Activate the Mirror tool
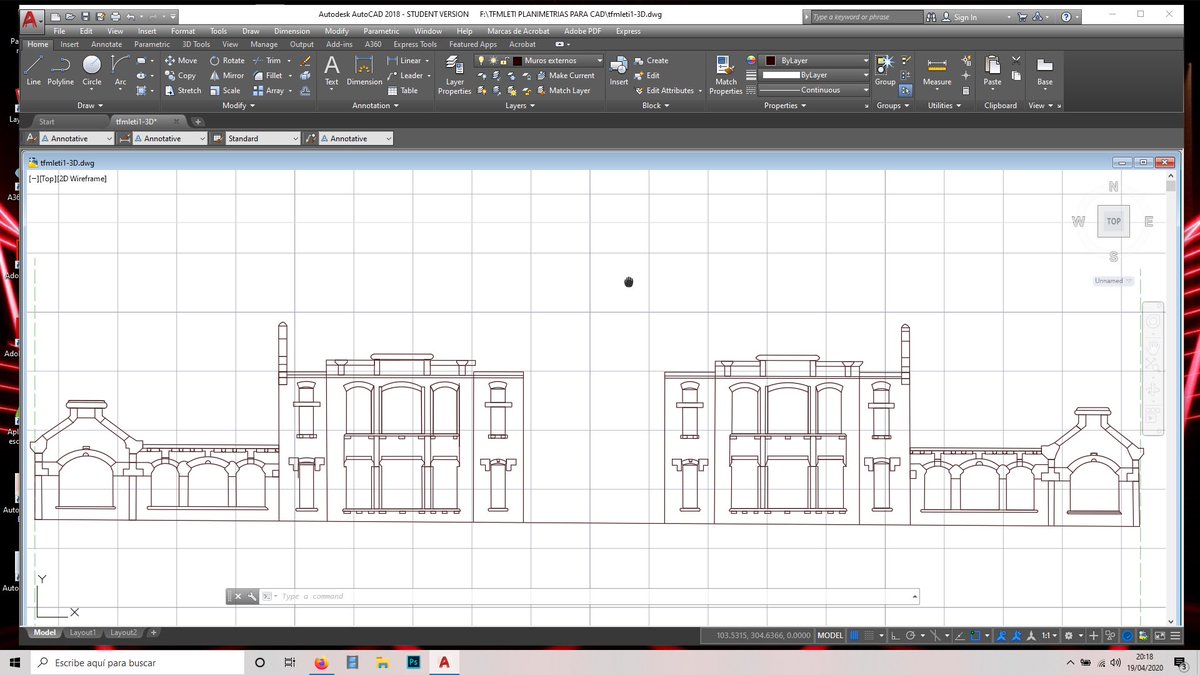The height and width of the screenshot is (675, 1200). (x=226, y=75)
